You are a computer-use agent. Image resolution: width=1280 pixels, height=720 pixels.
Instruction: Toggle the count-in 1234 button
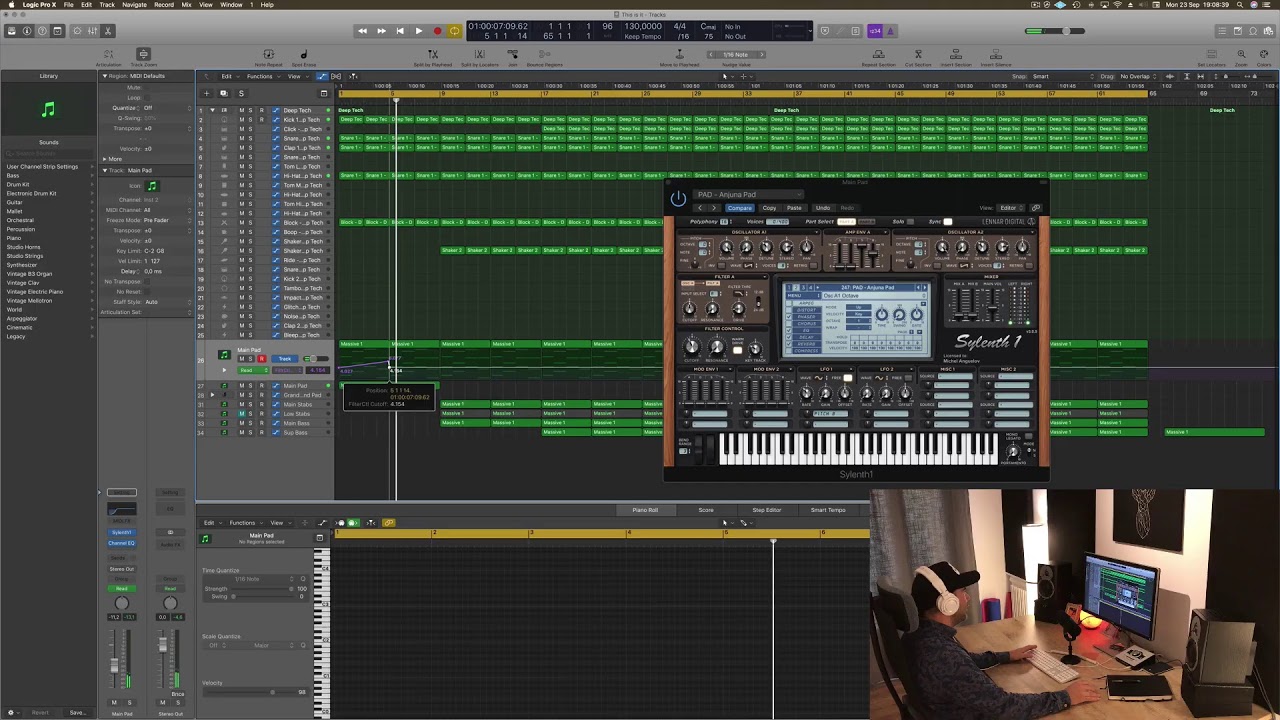(x=875, y=31)
